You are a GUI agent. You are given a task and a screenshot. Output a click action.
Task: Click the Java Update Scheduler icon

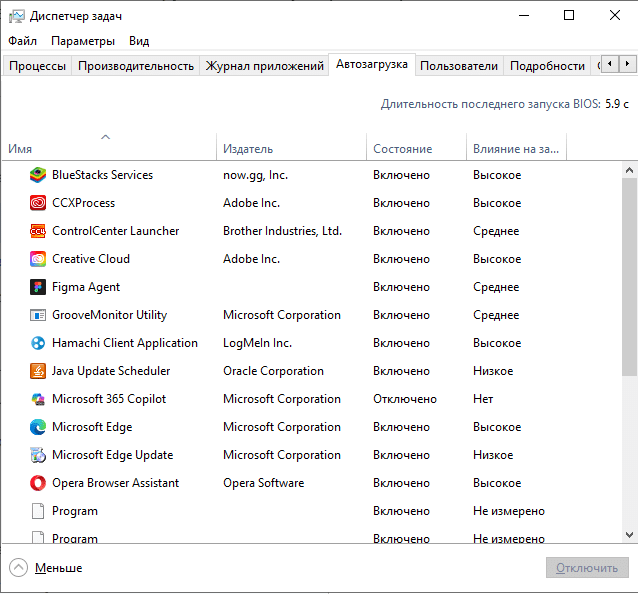tap(38, 371)
